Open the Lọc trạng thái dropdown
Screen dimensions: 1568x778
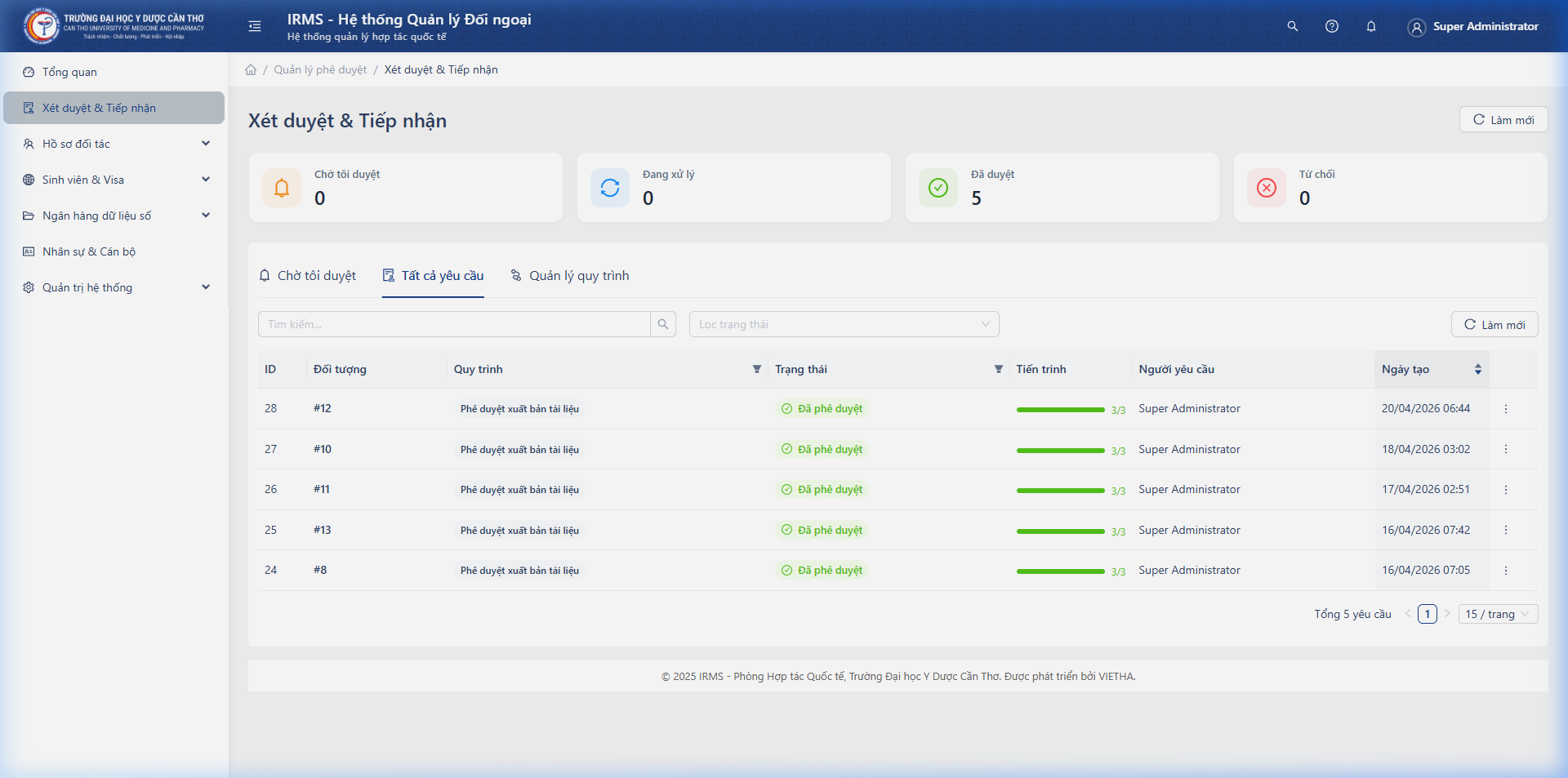tap(844, 324)
